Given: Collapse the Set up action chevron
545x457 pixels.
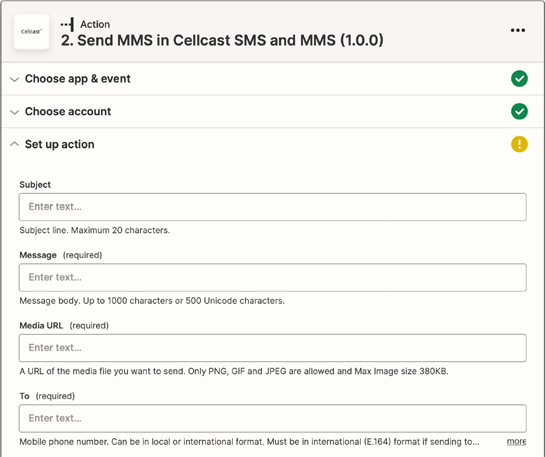Looking at the screenshot, I should point(14,144).
